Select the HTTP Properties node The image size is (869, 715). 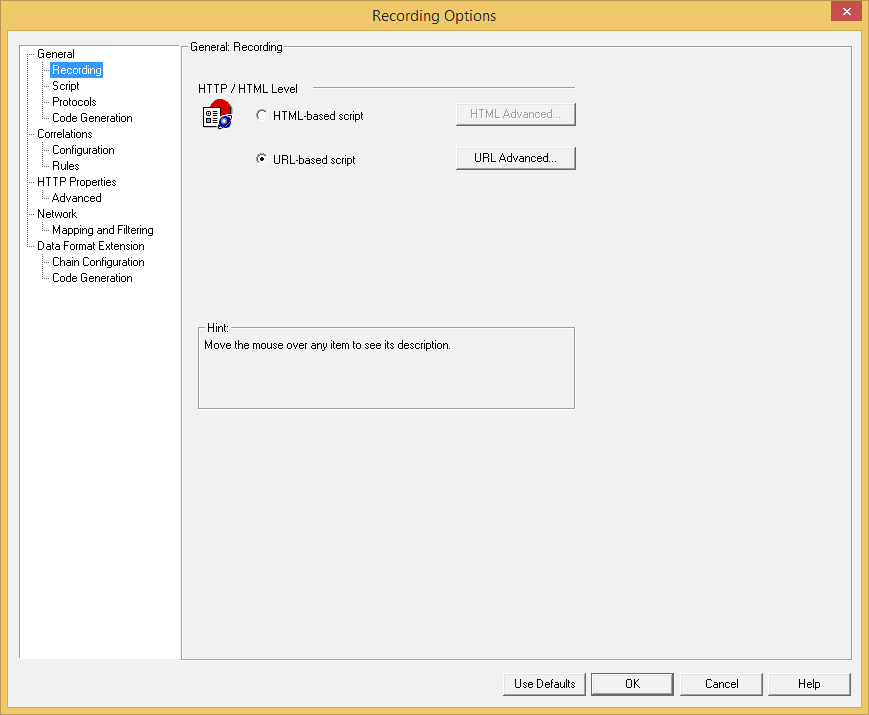[x=76, y=182]
